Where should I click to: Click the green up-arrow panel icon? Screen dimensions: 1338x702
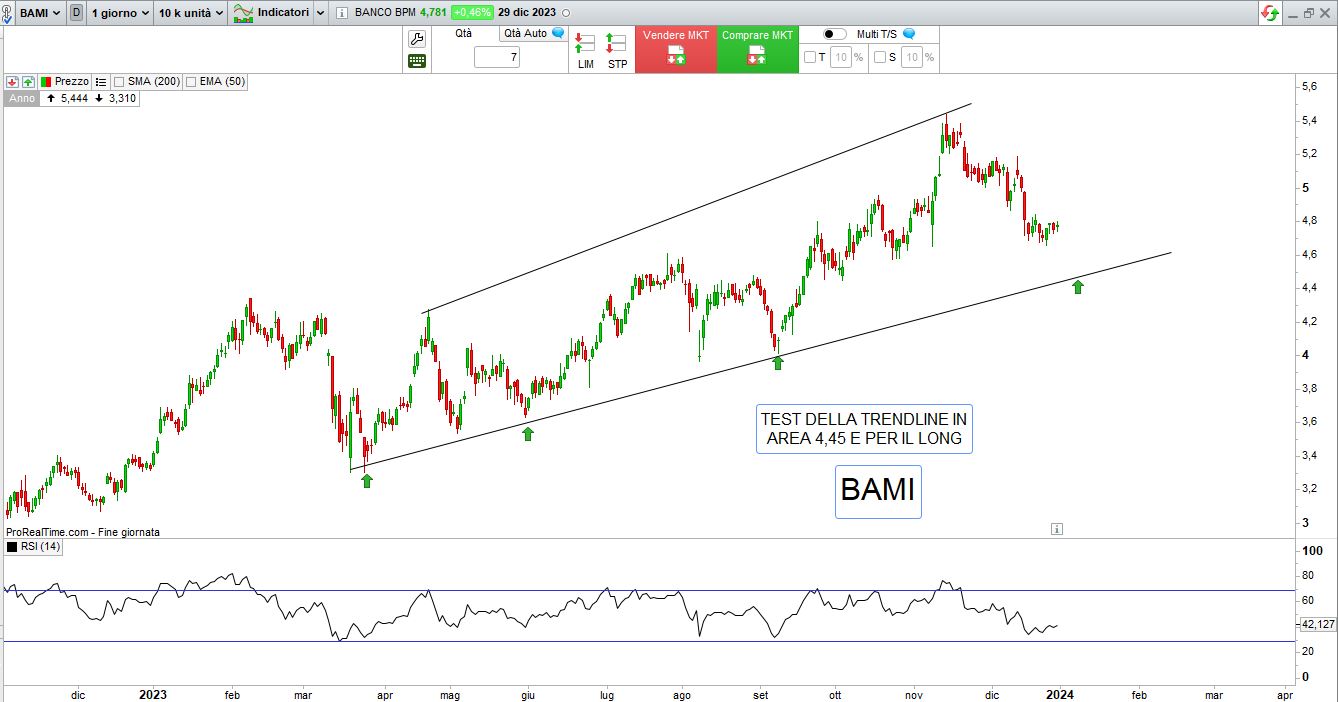point(28,81)
